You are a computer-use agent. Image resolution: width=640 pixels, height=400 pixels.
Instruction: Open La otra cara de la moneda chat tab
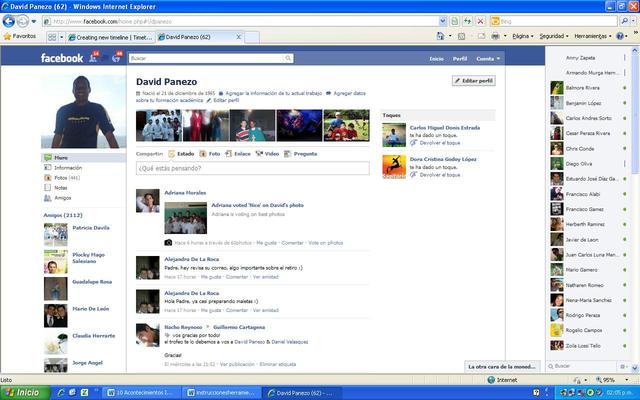tap(502, 367)
